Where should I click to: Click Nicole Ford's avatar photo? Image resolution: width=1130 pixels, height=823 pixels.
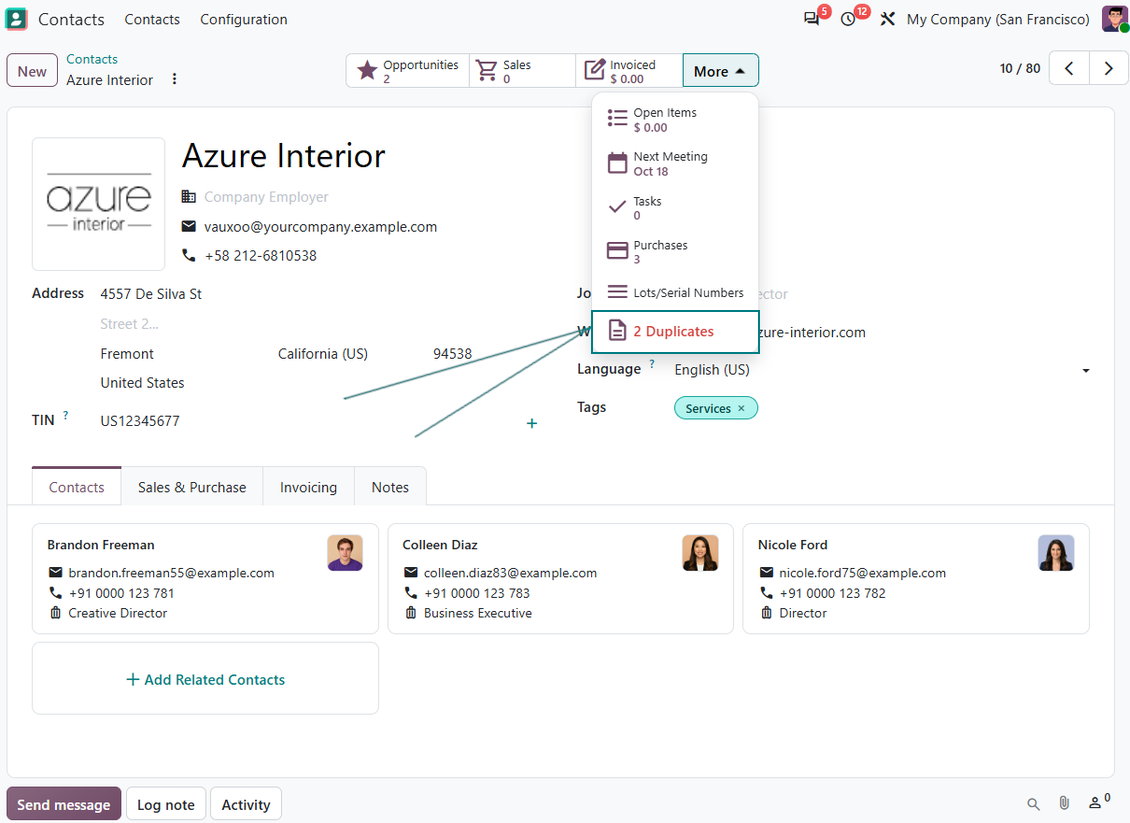[1056, 553]
